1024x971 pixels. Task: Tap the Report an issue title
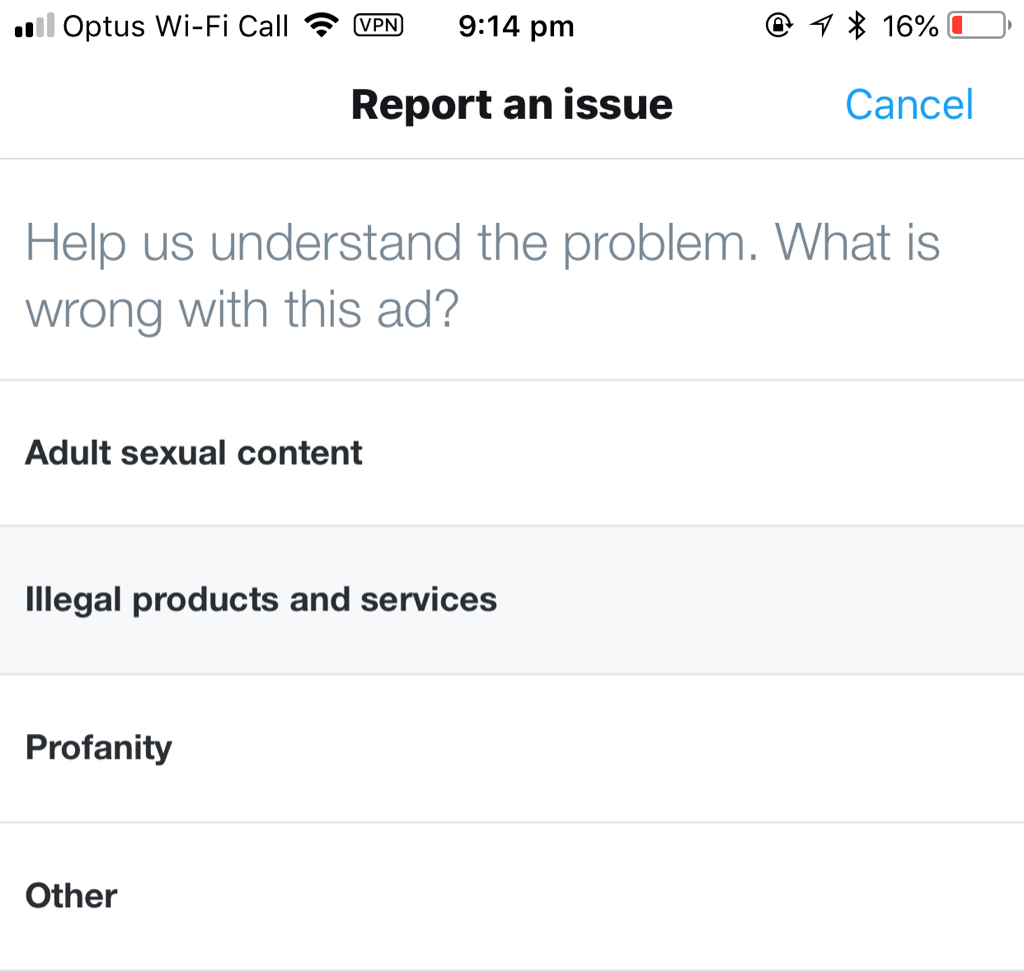511,105
